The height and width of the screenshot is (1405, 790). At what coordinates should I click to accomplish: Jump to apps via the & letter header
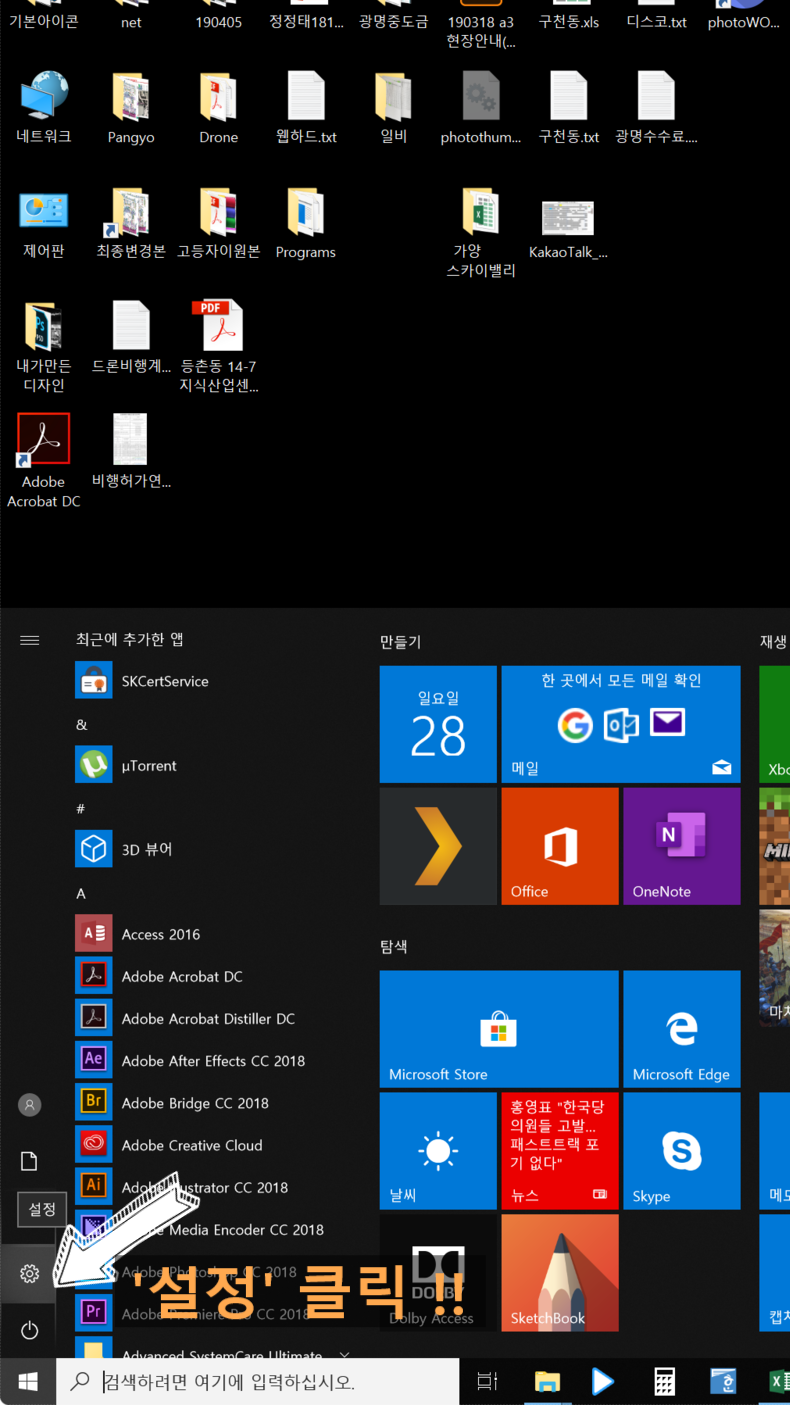[82, 724]
